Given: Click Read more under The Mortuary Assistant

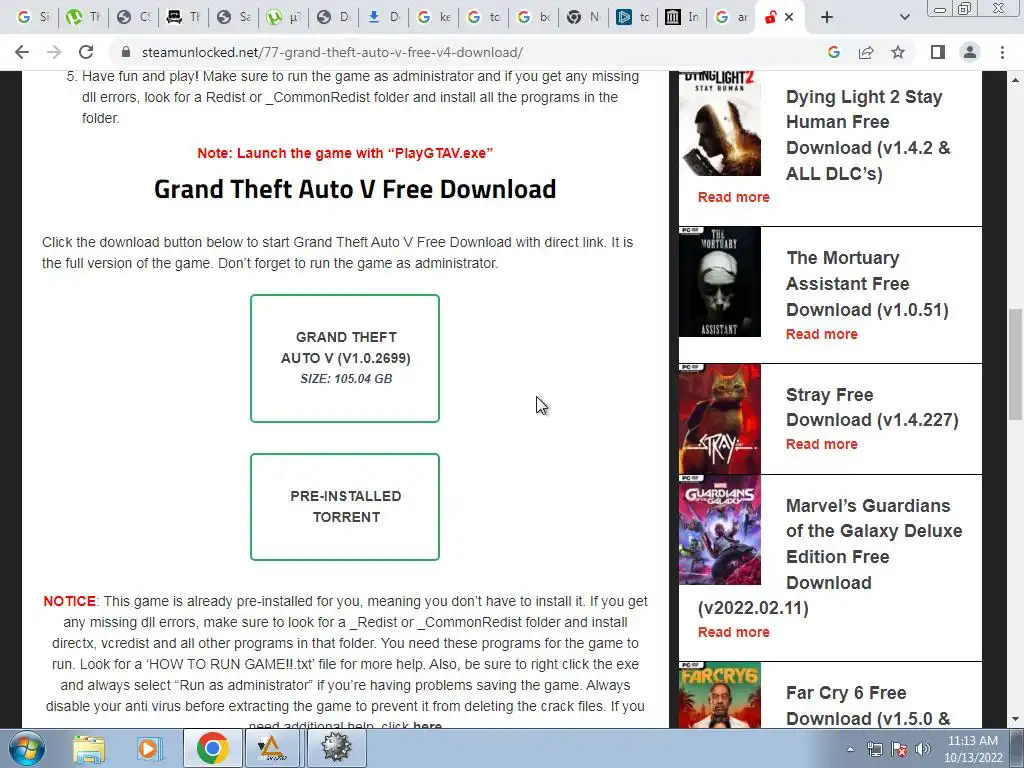Looking at the screenshot, I should [x=822, y=334].
